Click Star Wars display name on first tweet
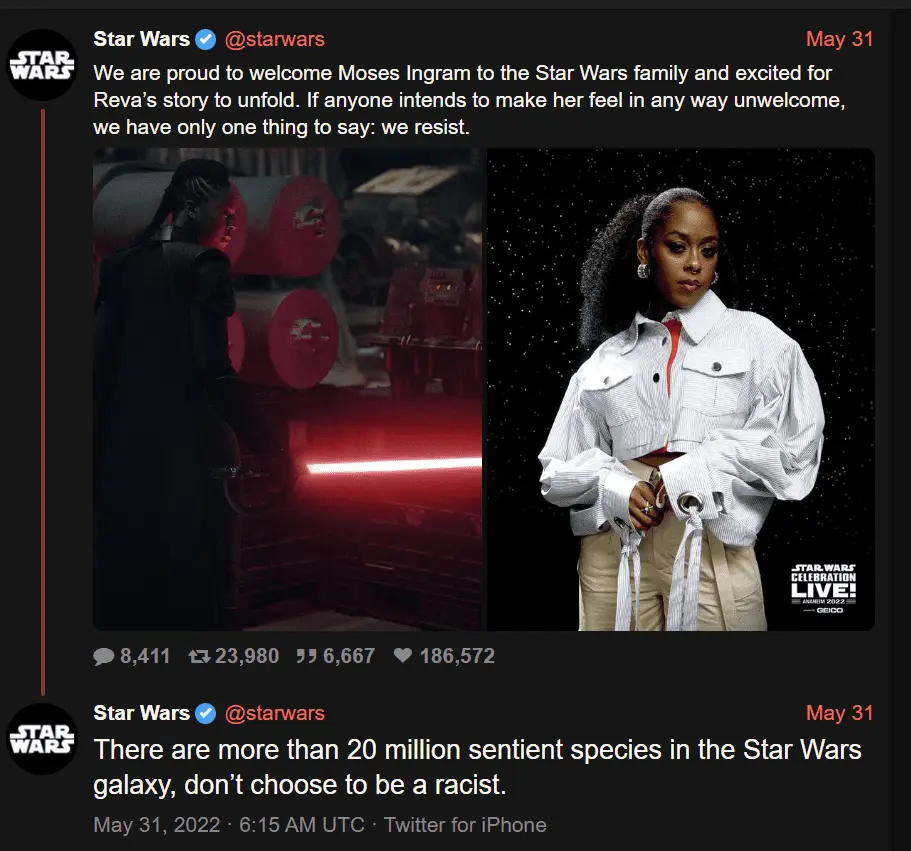The image size is (911, 851). coord(142,40)
